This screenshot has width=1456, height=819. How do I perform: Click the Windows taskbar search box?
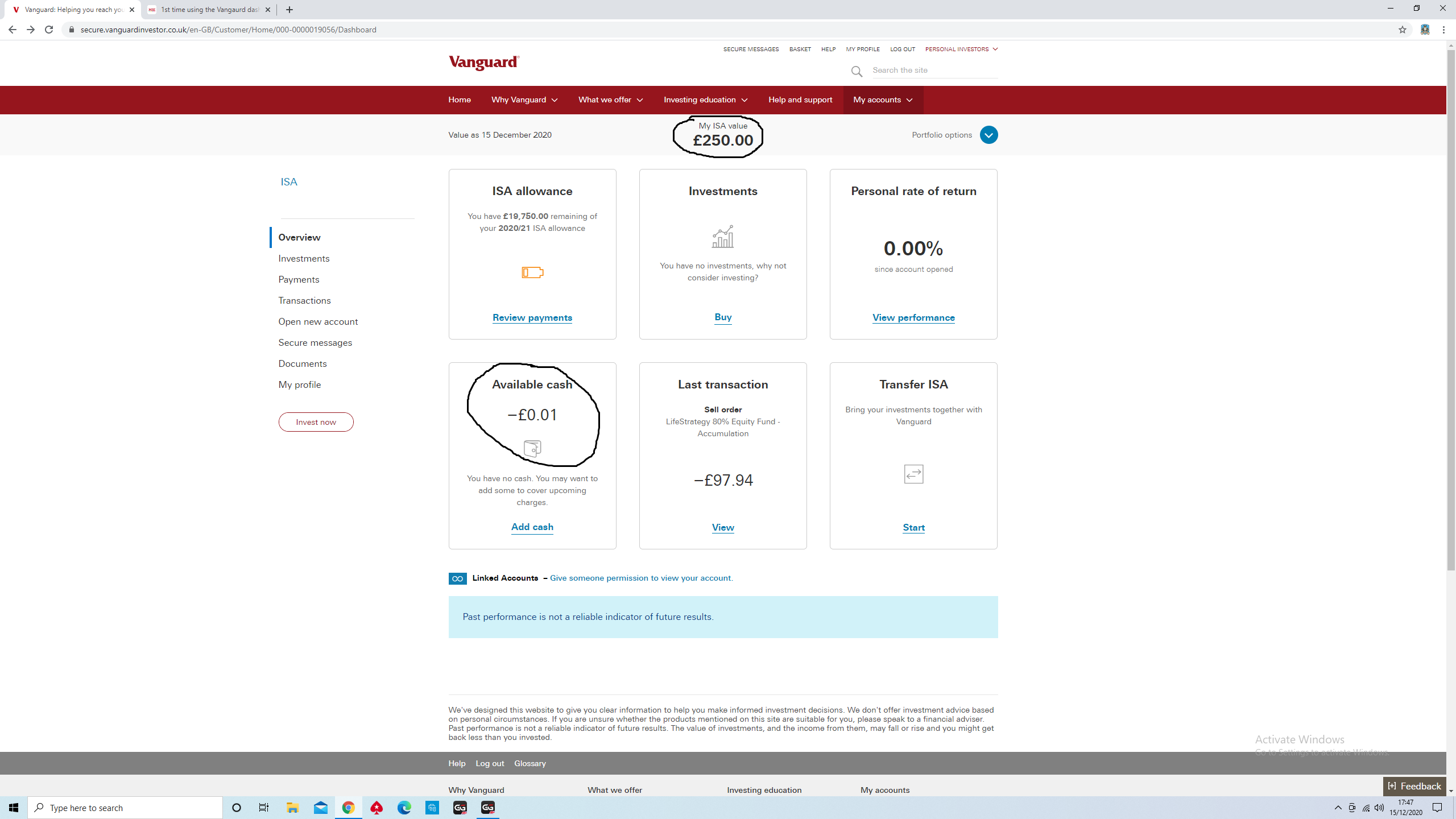click(x=125, y=808)
